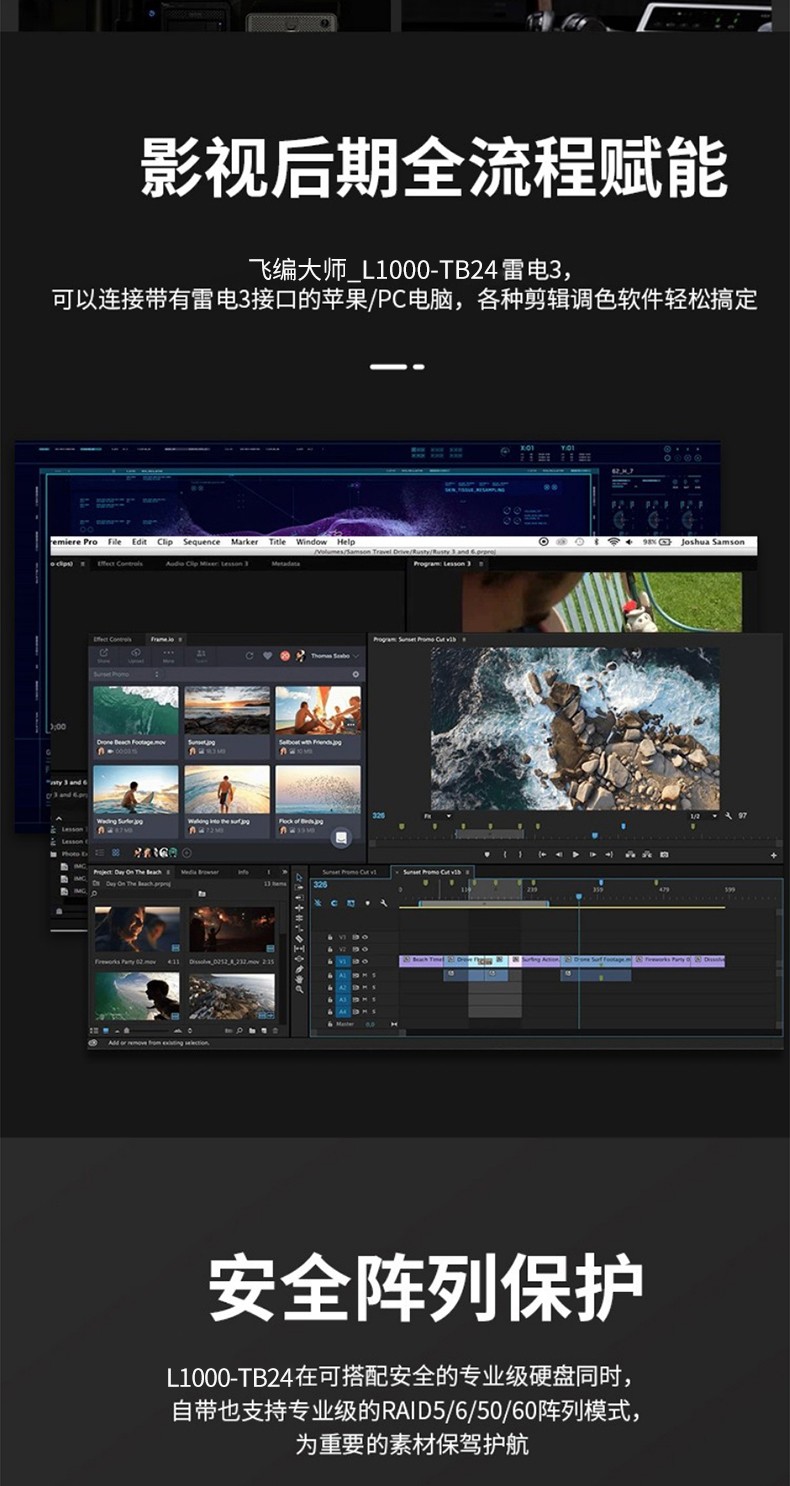790x1486 pixels.
Task: Switch to the Media Browser tab
Action: click(x=199, y=872)
